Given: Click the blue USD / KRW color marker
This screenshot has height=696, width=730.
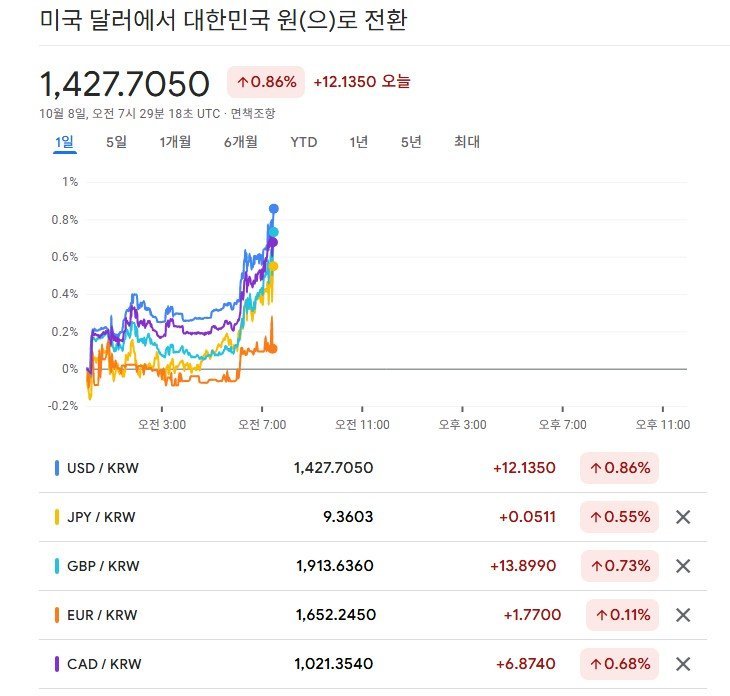Looking at the screenshot, I should [57, 467].
